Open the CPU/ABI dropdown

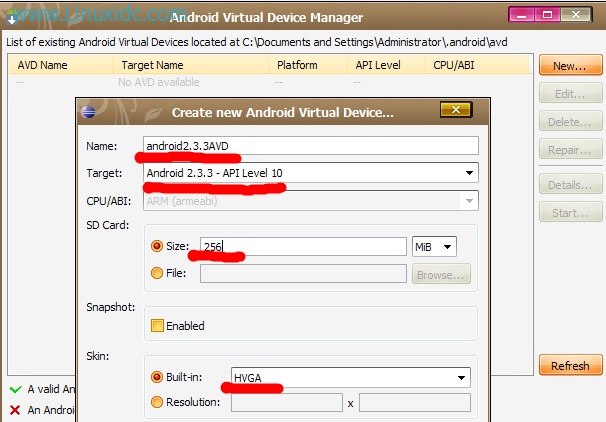coord(469,201)
